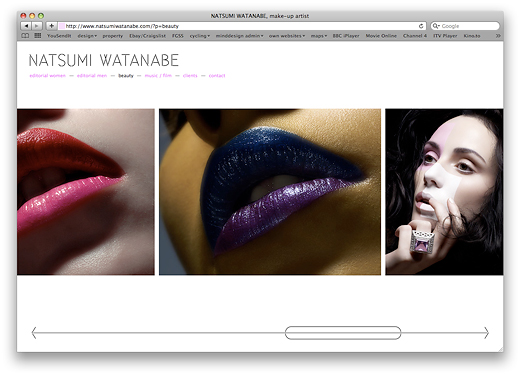Image resolution: width=520 pixels, height=374 pixels.
Task: Go back with the browser back arrow
Action: pos(26,26)
